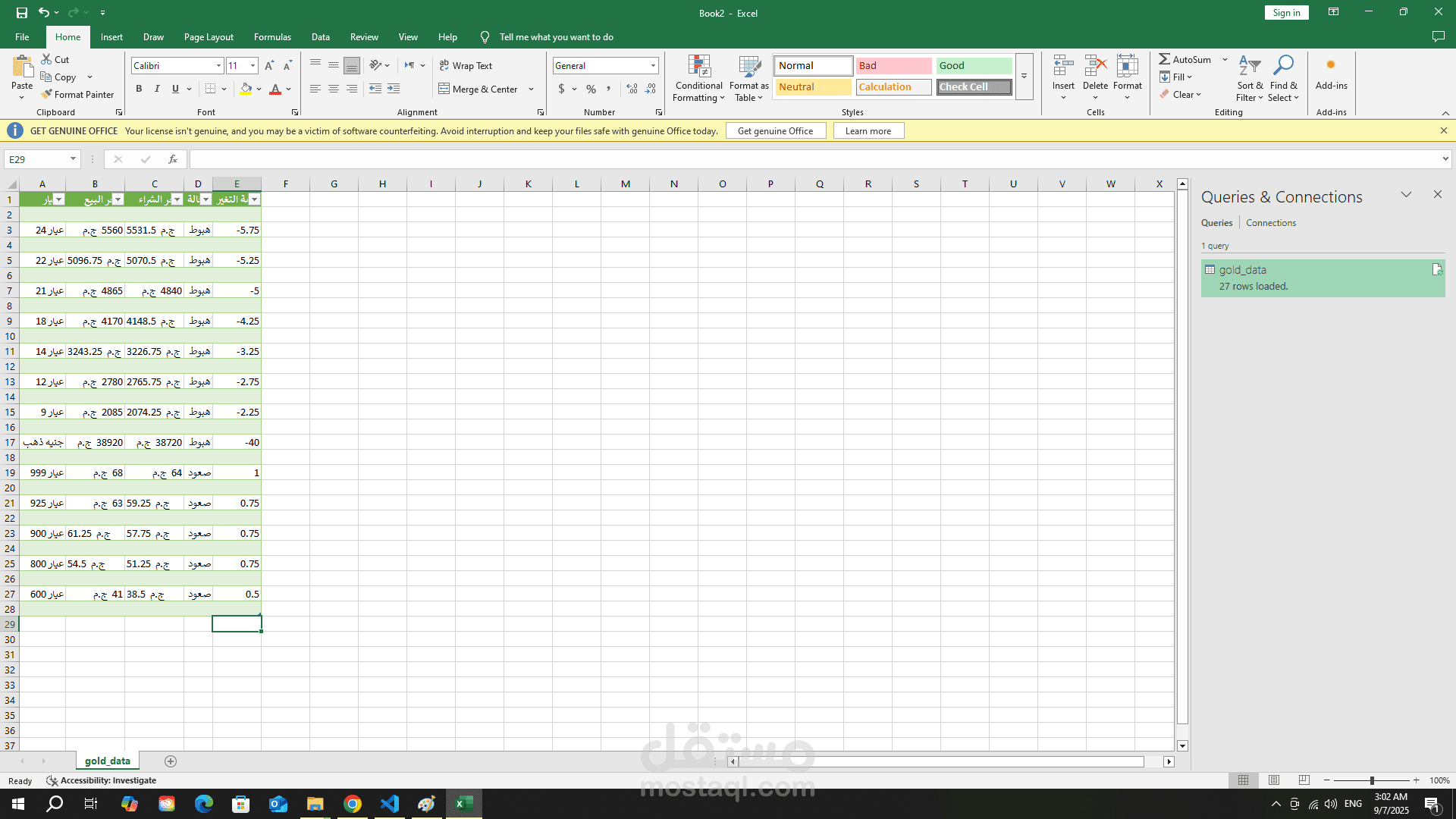
Task: Click the Insert cells icon
Action: coord(1063,67)
